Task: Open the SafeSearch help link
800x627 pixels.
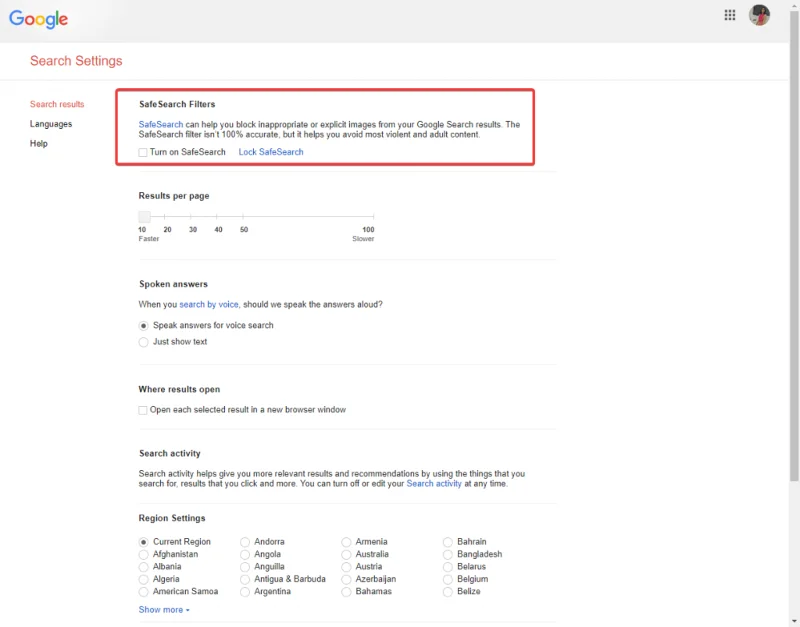Action: pyautogui.click(x=157, y=124)
